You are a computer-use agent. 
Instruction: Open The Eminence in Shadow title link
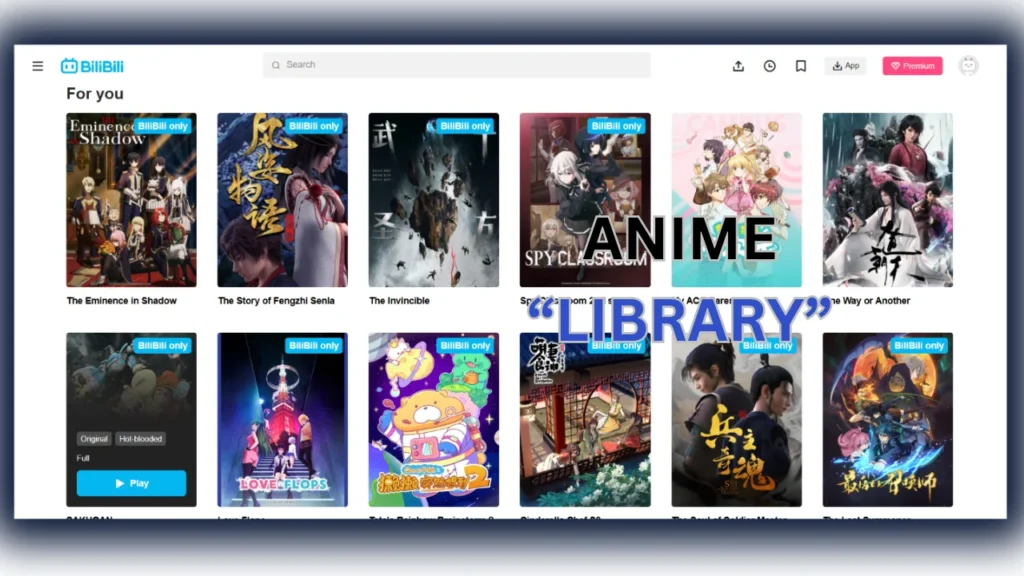(x=124, y=300)
